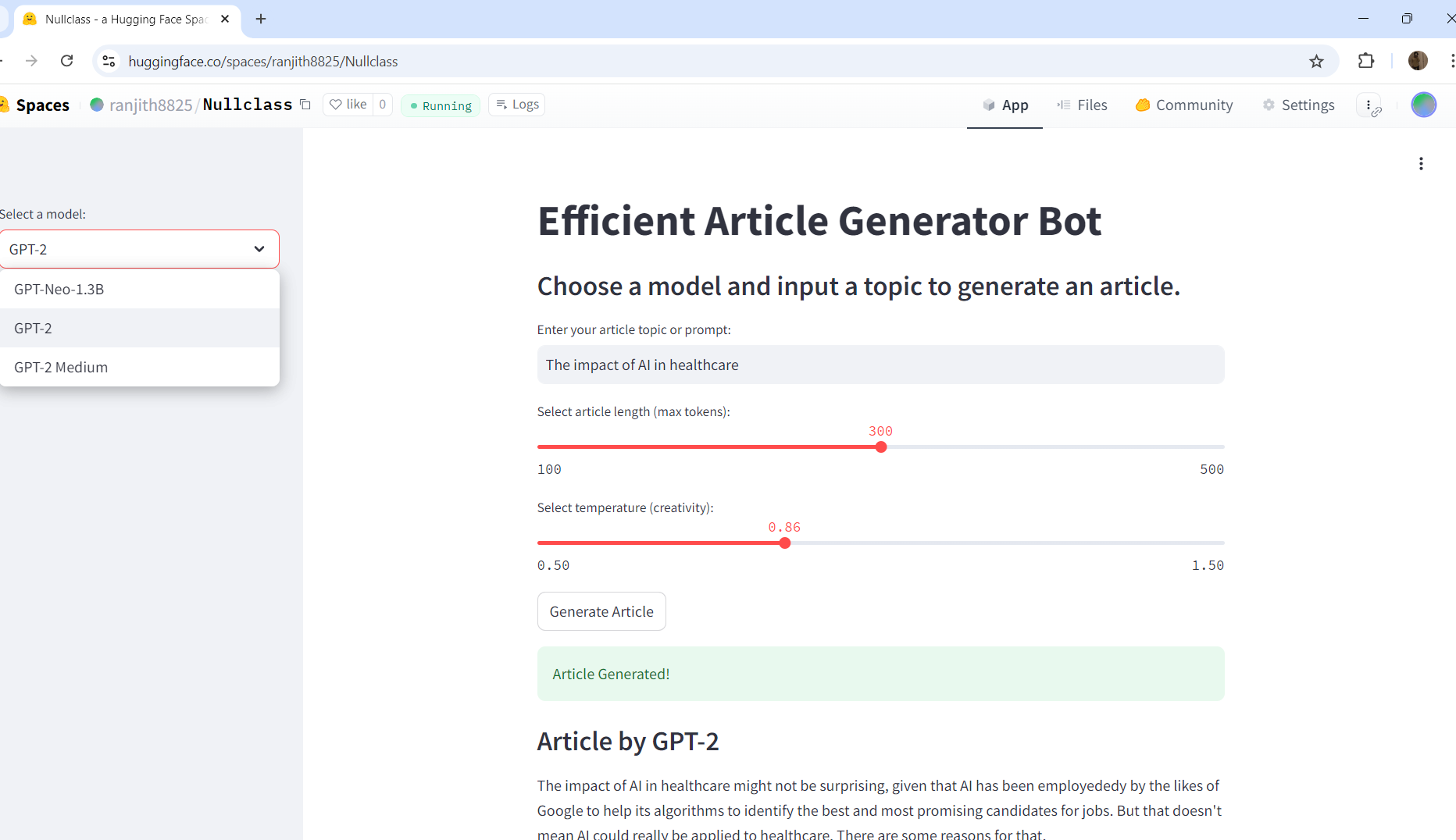Image resolution: width=1456 pixels, height=840 pixels.
Task: Open site information icon in address bar
Action: pos(109,61)
